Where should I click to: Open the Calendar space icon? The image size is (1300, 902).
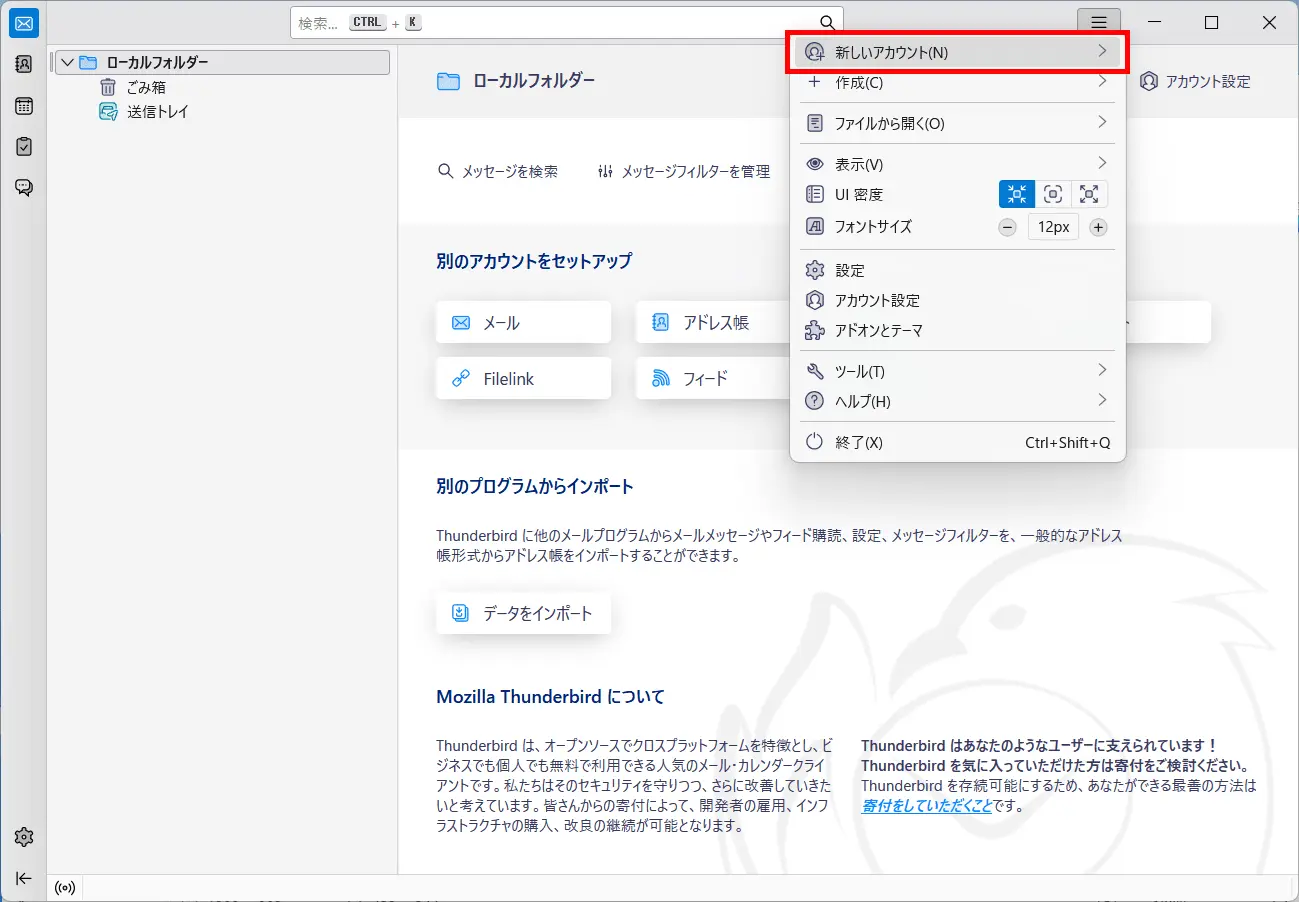coord(24,106)
